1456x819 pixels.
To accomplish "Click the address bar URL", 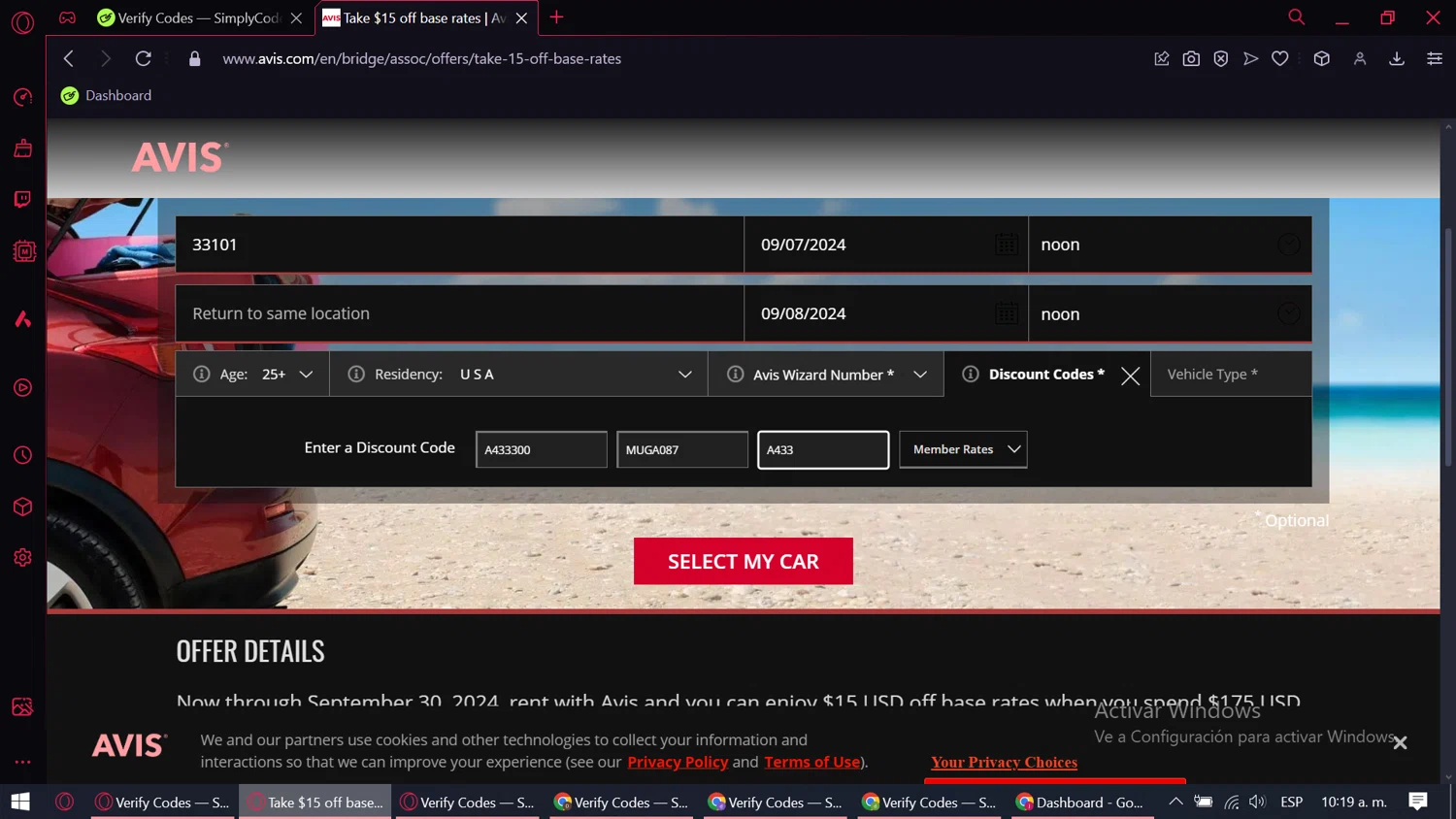I will pos(421,58).
